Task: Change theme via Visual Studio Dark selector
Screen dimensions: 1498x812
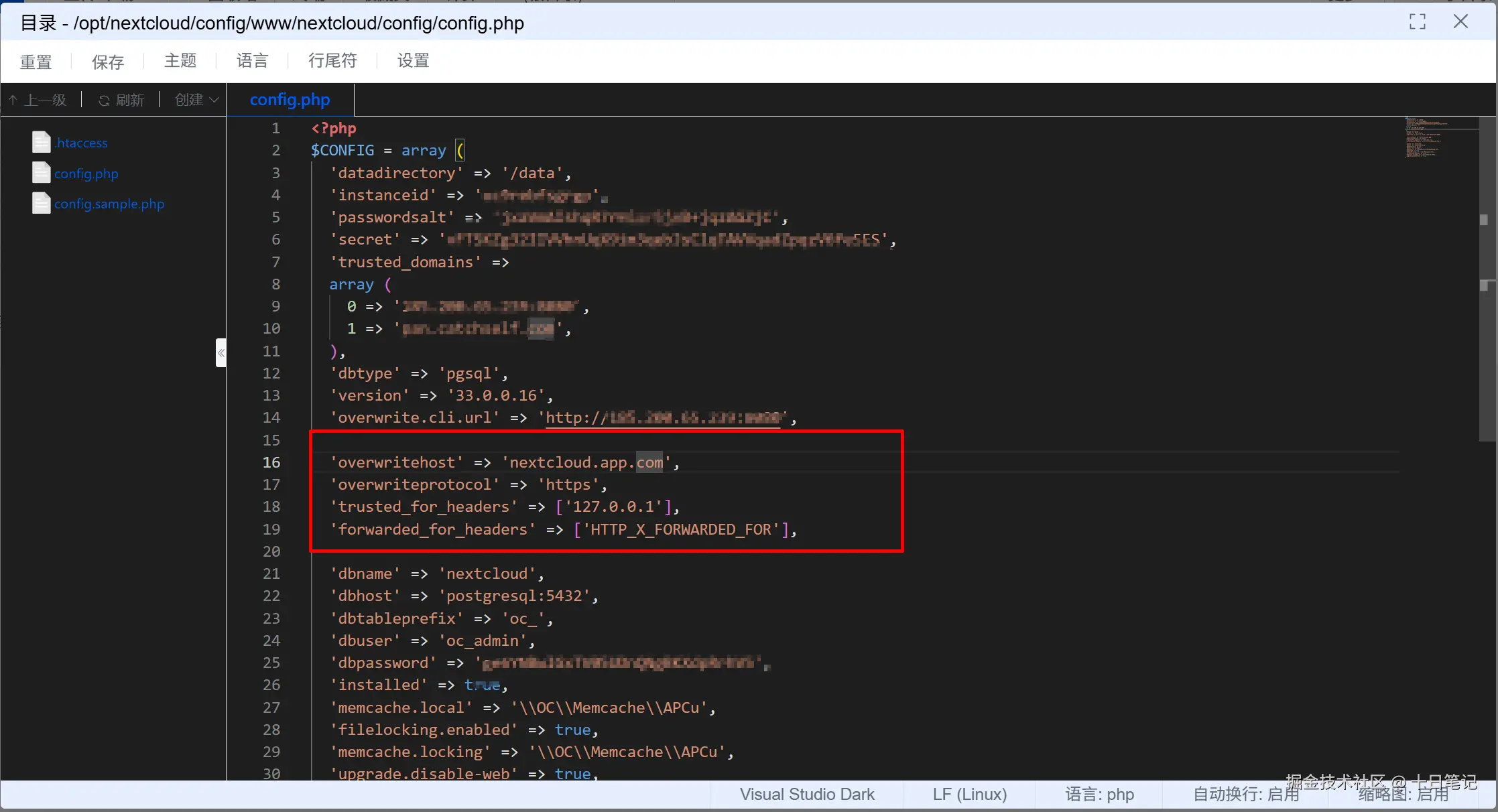Action: pos(806,795)
